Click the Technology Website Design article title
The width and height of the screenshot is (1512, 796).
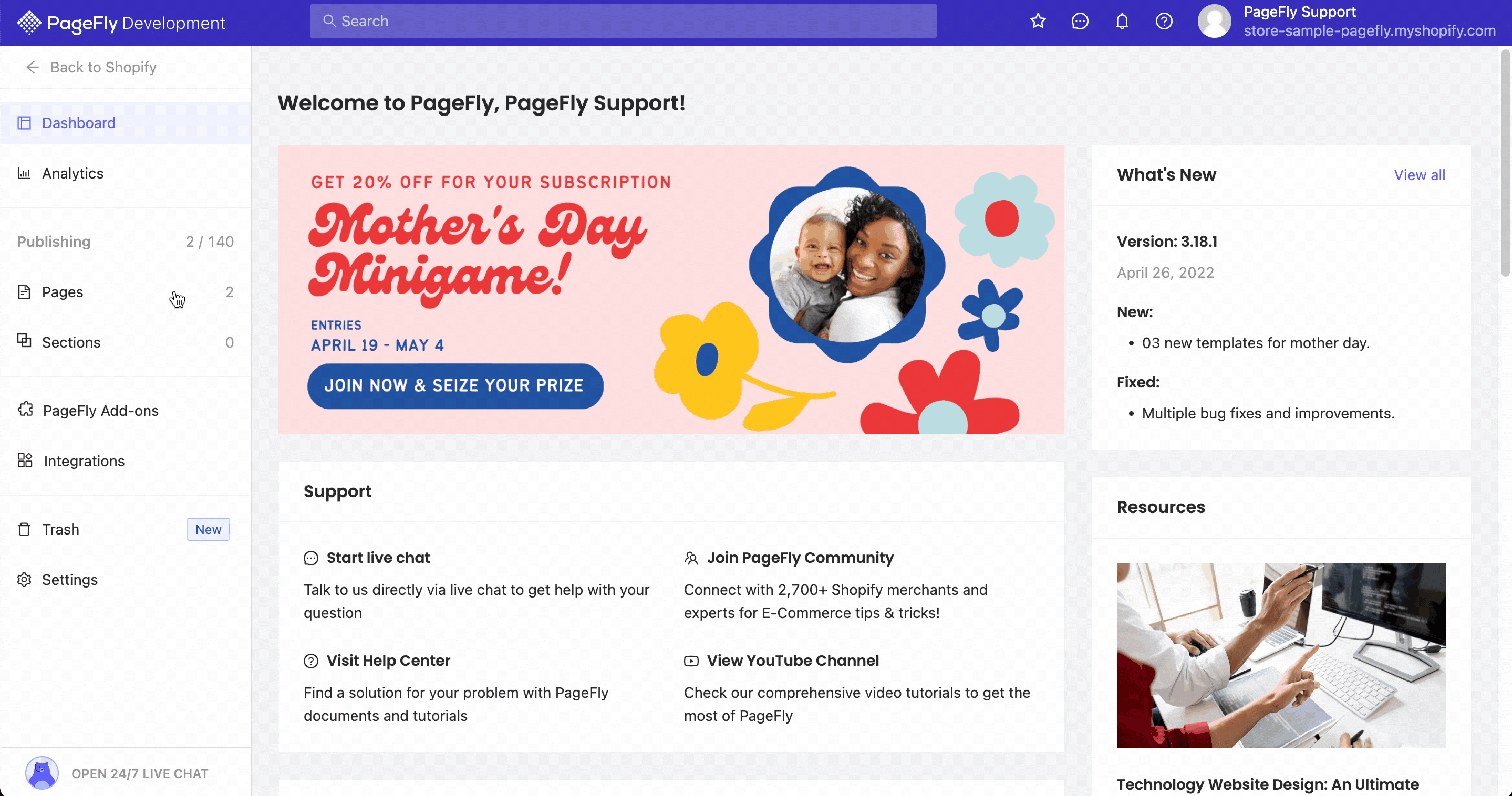tap(1268, 784)
